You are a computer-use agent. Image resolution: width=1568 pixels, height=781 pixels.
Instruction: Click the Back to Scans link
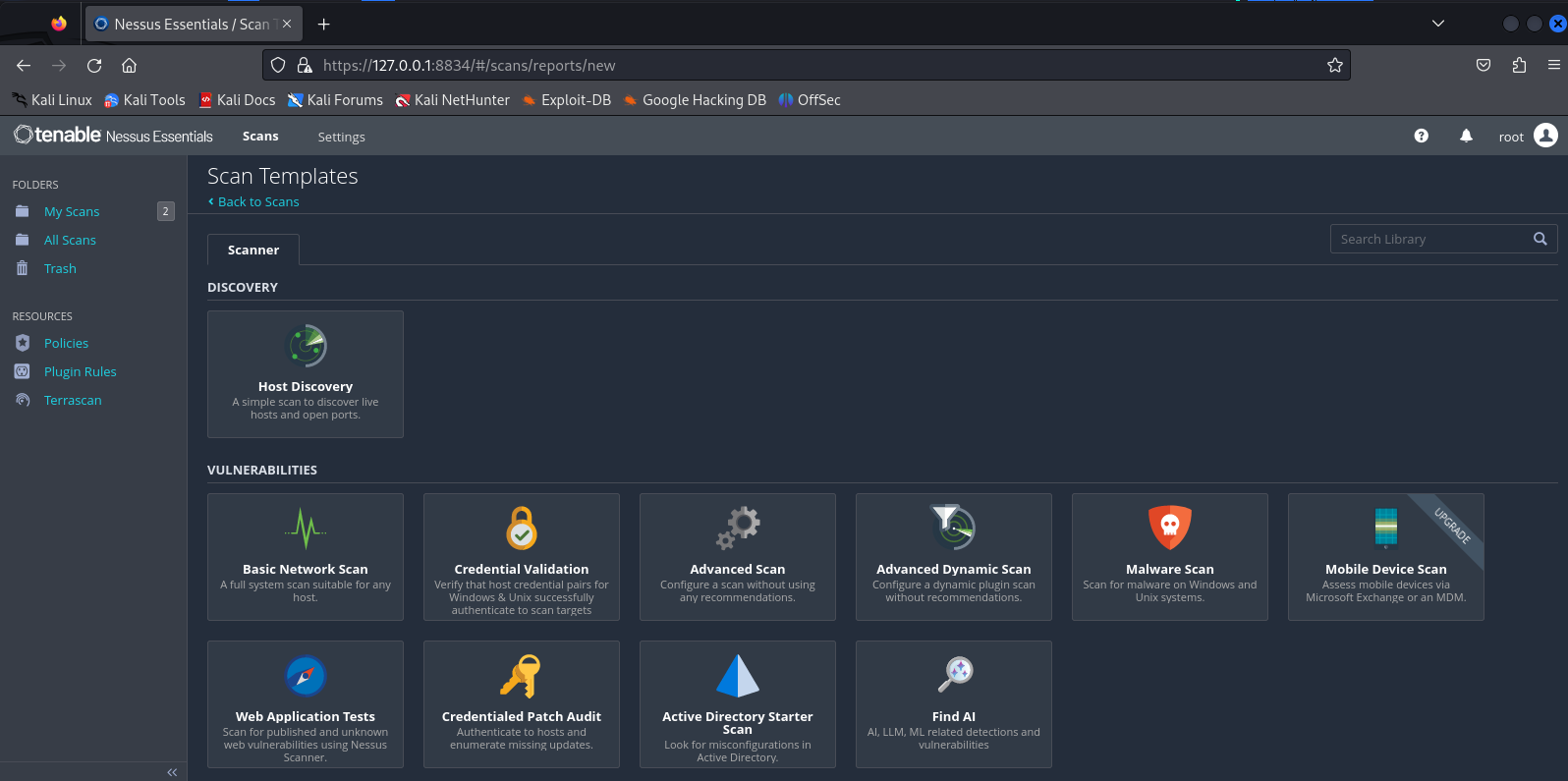click(x=253, y=201)
